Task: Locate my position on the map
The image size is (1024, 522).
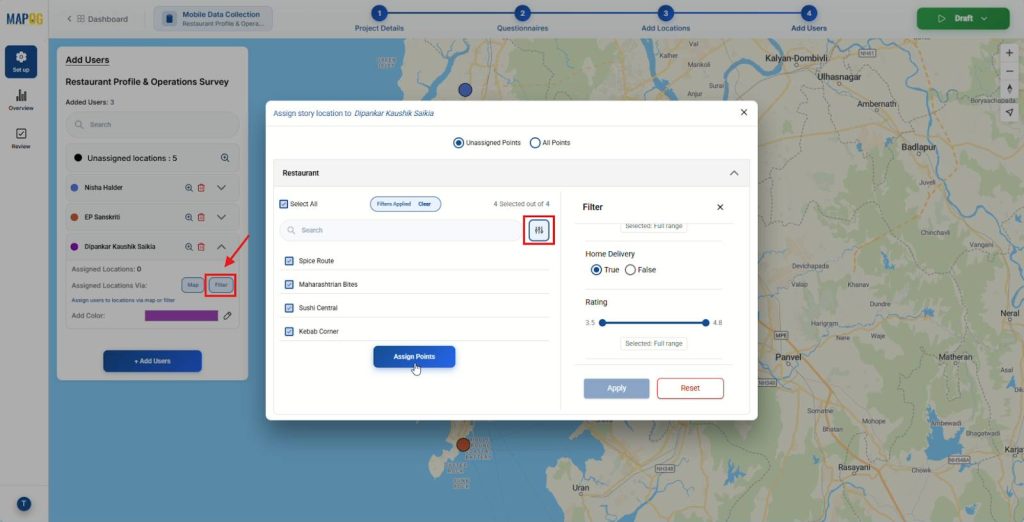Action: (1010, 112)
